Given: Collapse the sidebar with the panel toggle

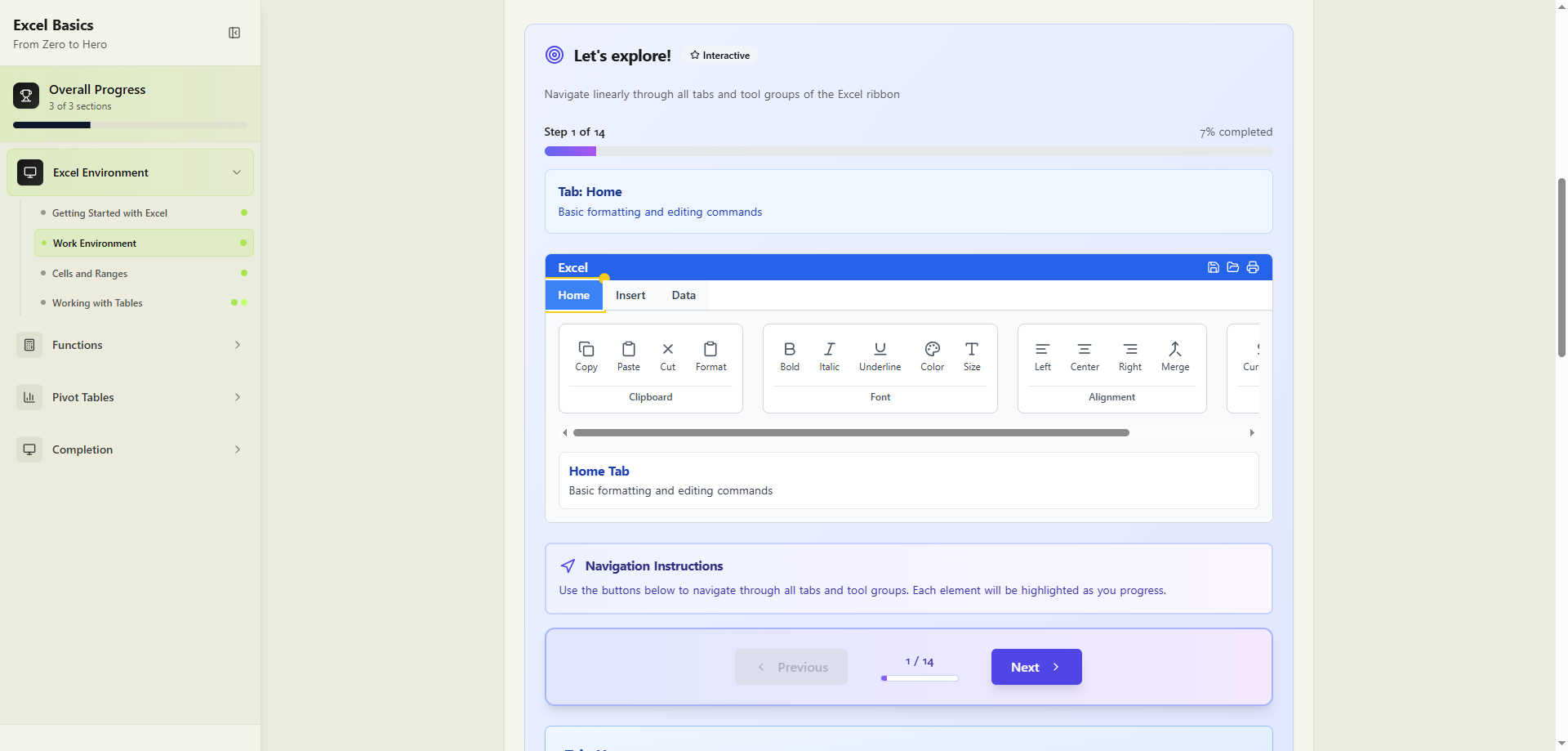Looking at the screenshot, I should (234, 33).
